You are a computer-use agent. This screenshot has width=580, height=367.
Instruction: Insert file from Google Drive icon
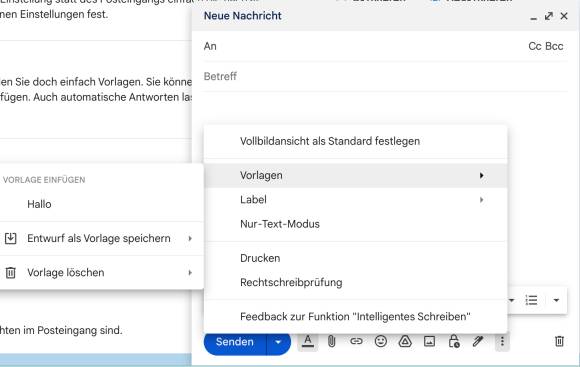pyautogui.click(x=405, y=341)
